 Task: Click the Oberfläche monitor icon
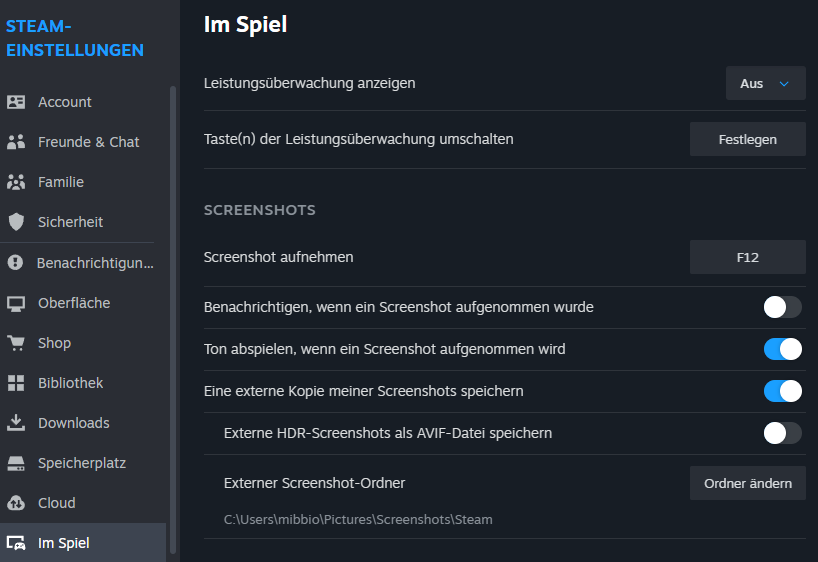16,303
